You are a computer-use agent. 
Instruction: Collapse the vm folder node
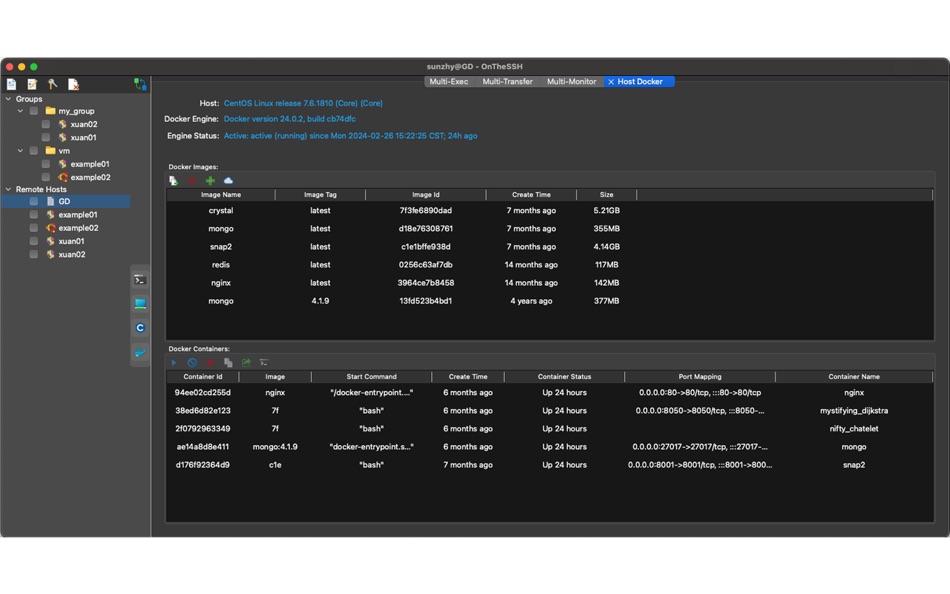click(21, 150)
